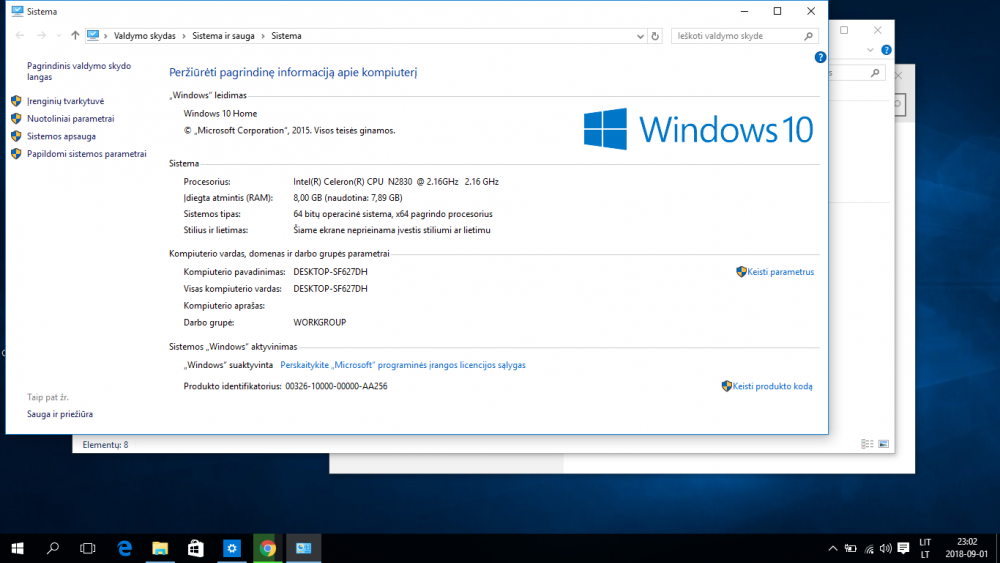Click shield icon beside Nuotoliniai parametrai
The image size is (1000, 563).
(16, 119)
